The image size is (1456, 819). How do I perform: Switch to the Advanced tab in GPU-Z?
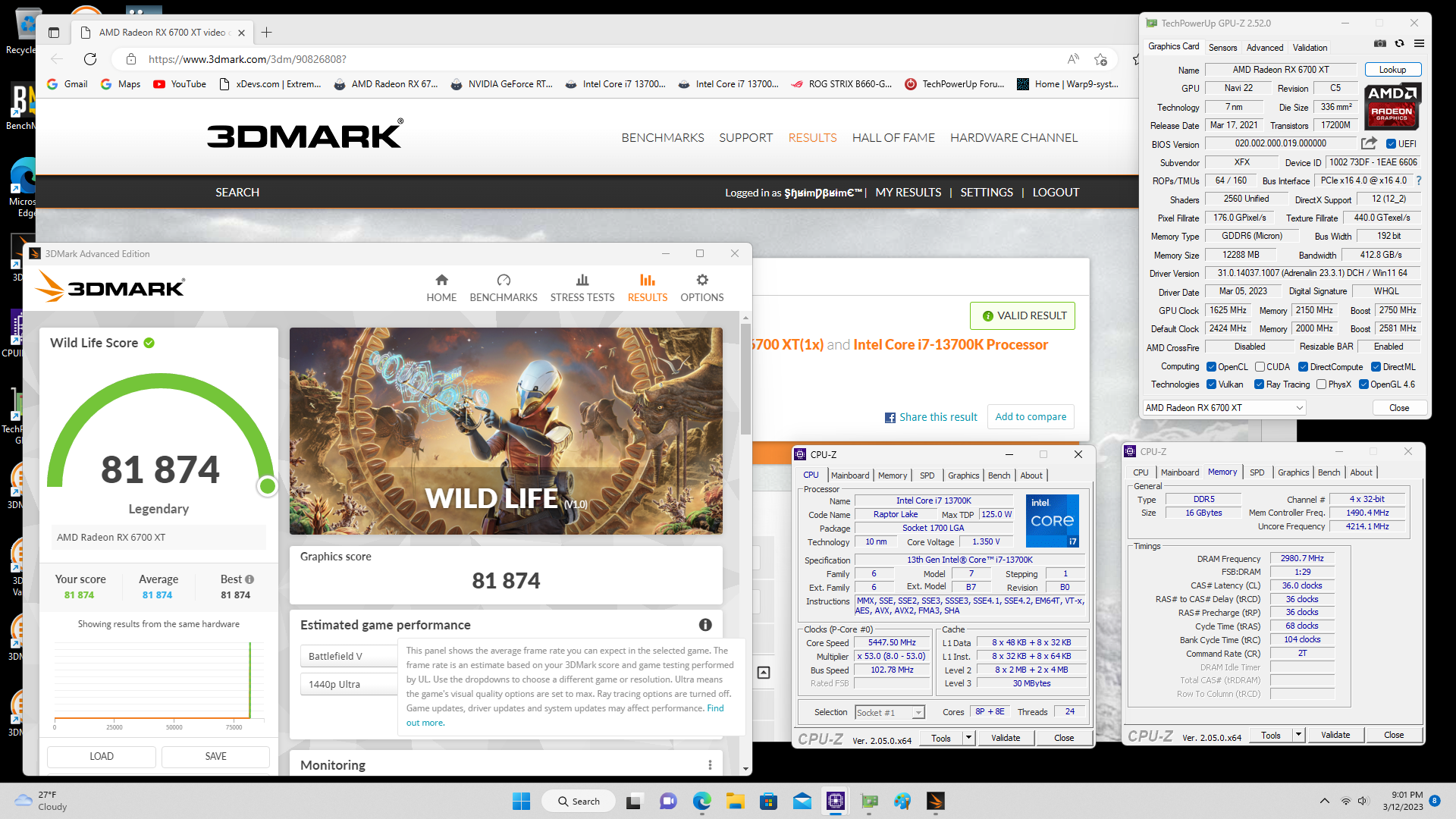[1265, 47]
